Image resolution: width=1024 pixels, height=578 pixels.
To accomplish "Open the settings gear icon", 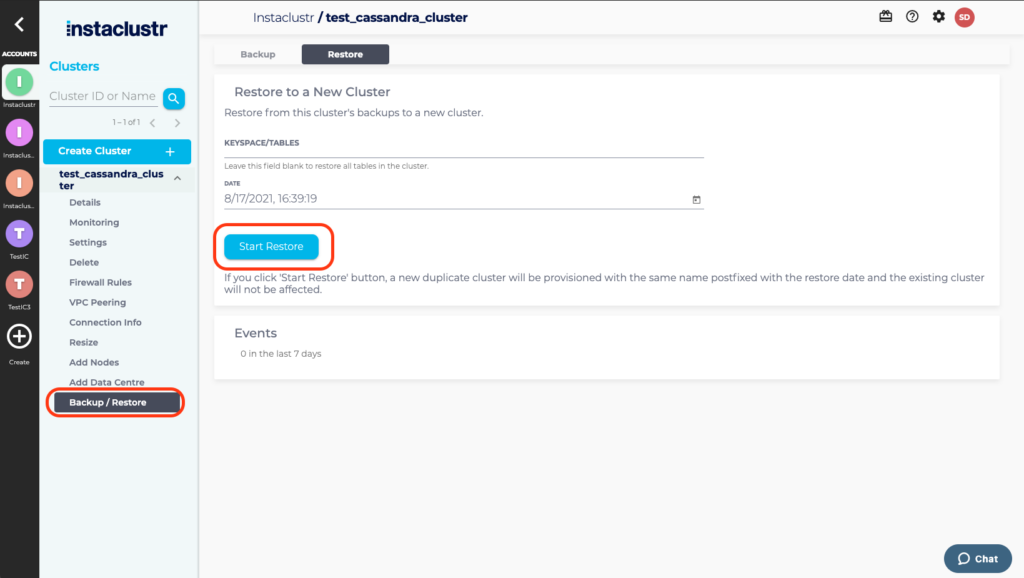I will pos(938,17).
